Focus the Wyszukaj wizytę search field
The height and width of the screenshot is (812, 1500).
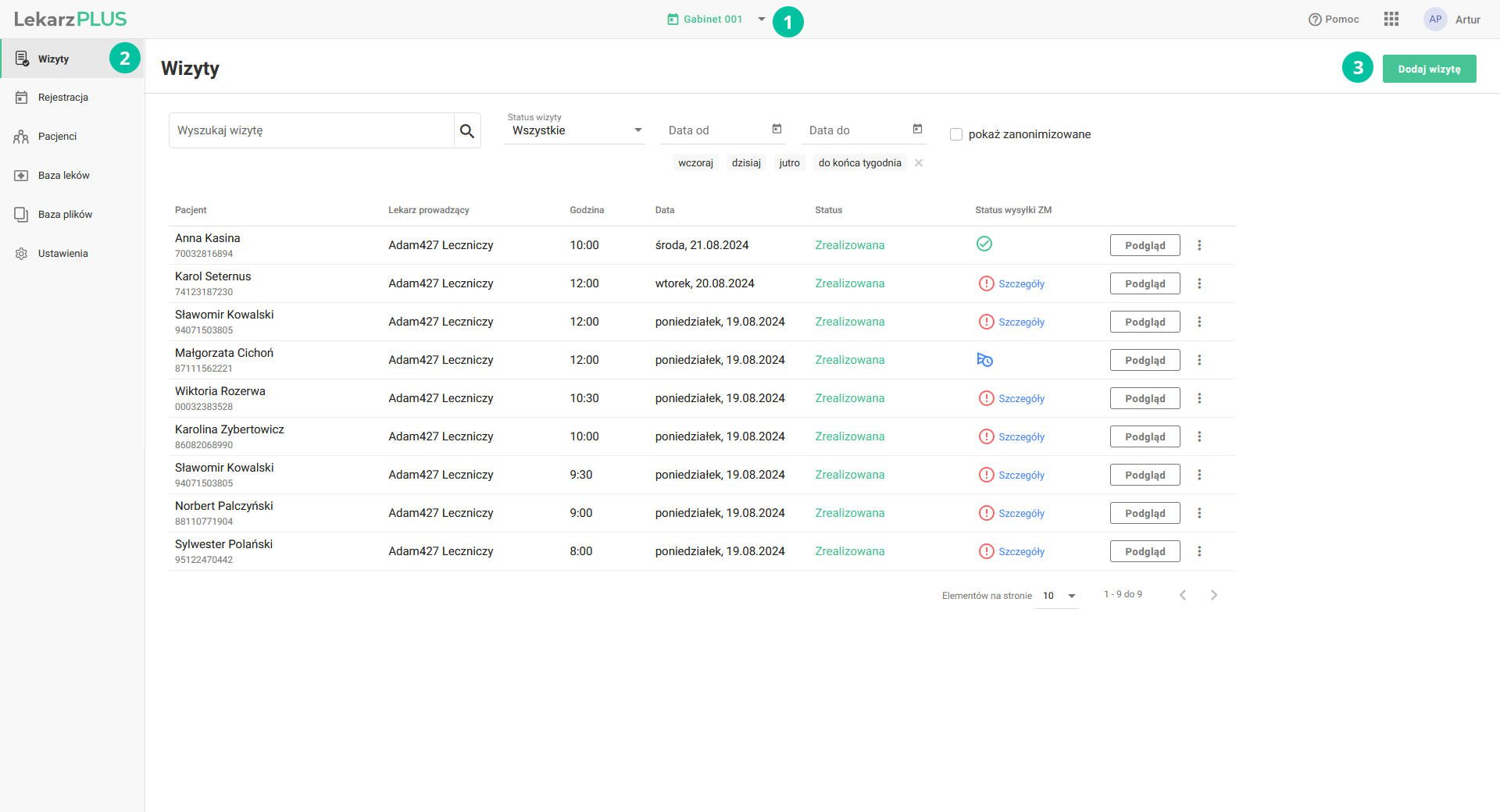(311, 130)
